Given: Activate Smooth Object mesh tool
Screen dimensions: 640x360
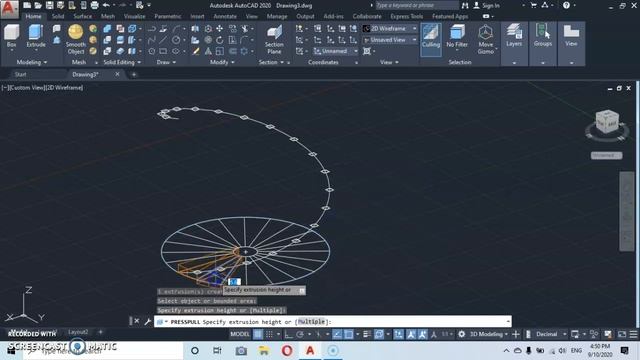Looking at the screenshot, I should [76, 40].
